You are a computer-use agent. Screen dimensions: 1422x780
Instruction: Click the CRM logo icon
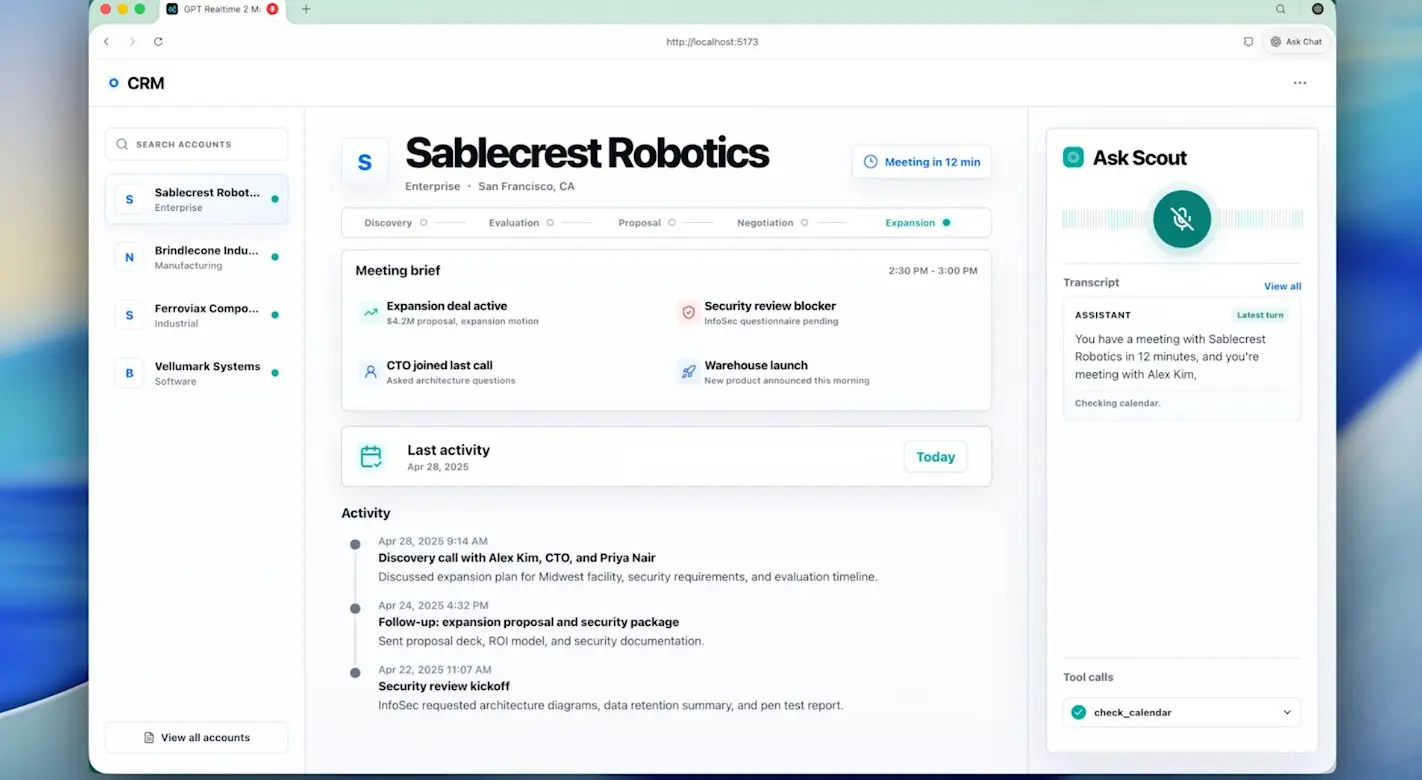tap(113, 83)
